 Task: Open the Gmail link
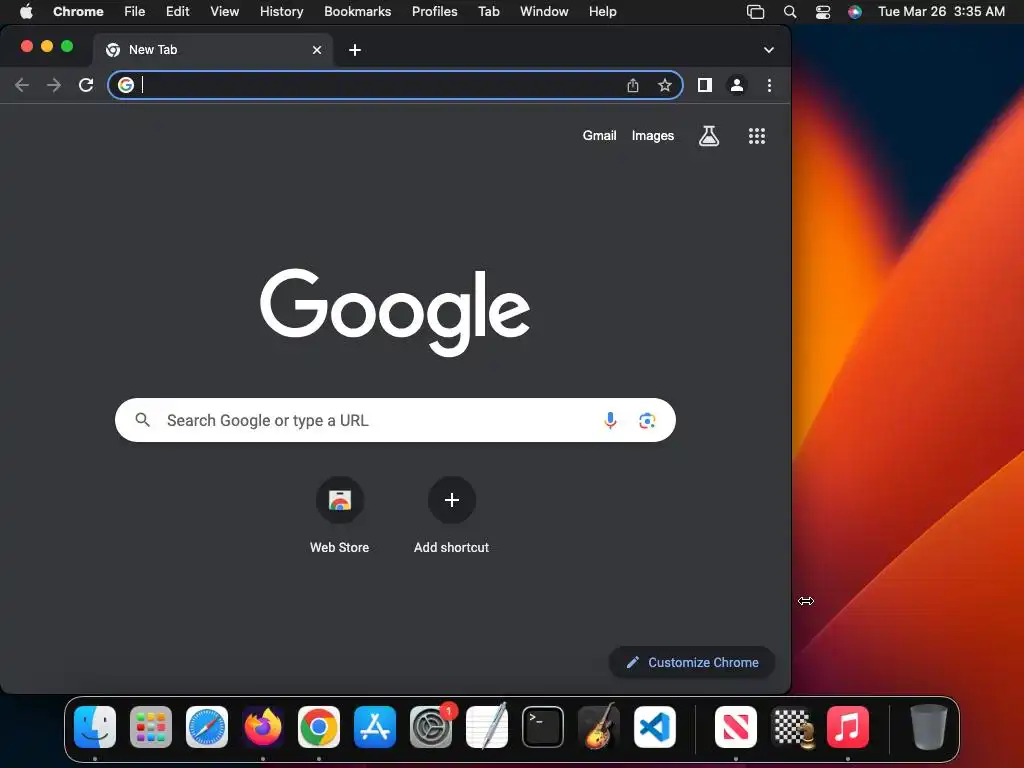coord(600,135)
